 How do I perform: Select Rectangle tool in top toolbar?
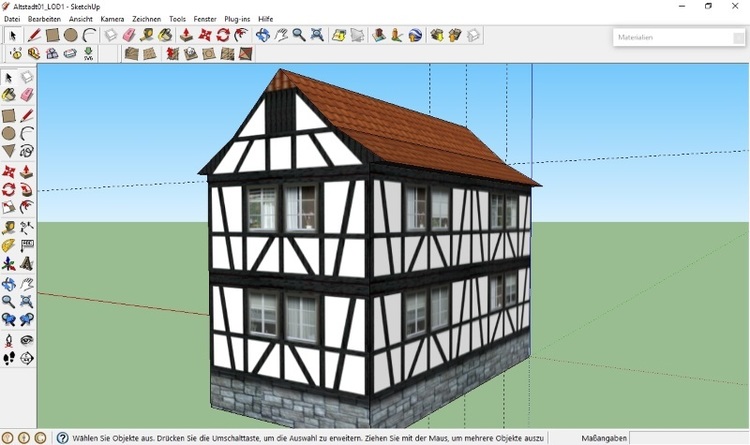coord(52,35)
